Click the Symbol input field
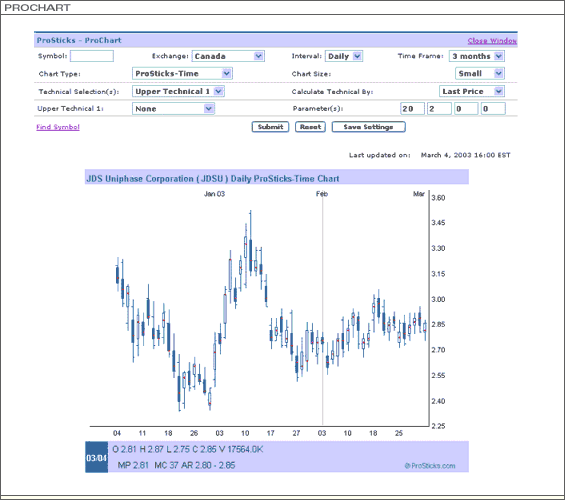The image size is (565, 500). pos(92,56)
